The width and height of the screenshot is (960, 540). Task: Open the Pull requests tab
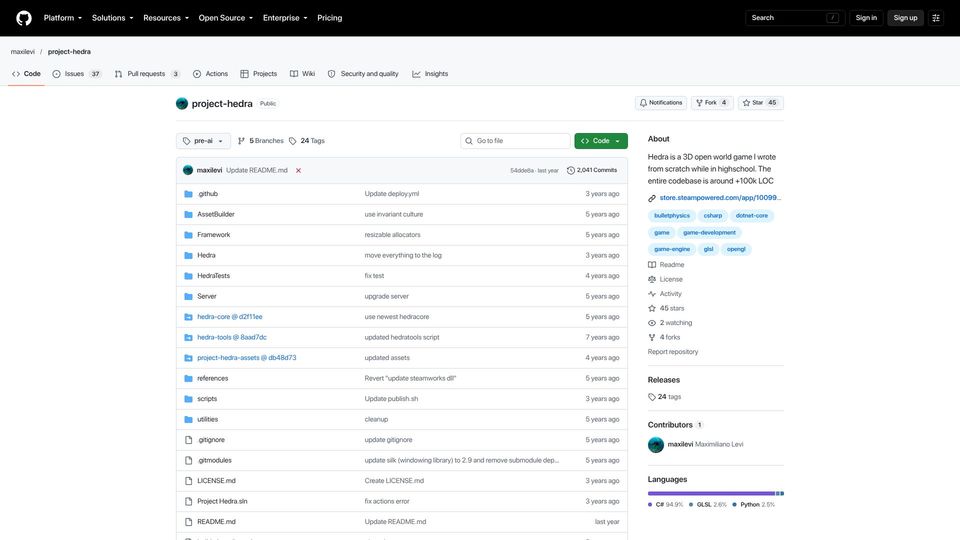click(147, 73)
